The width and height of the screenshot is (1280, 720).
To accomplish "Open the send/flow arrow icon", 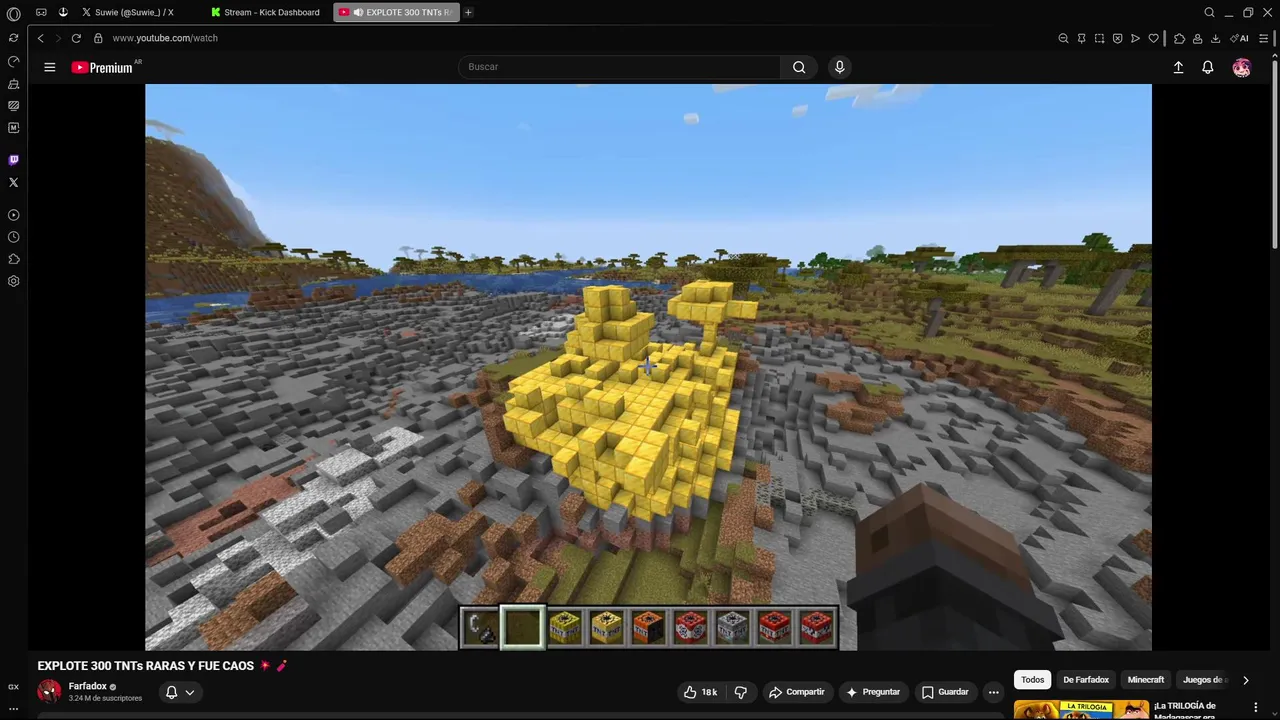I will click(1135, 38).
